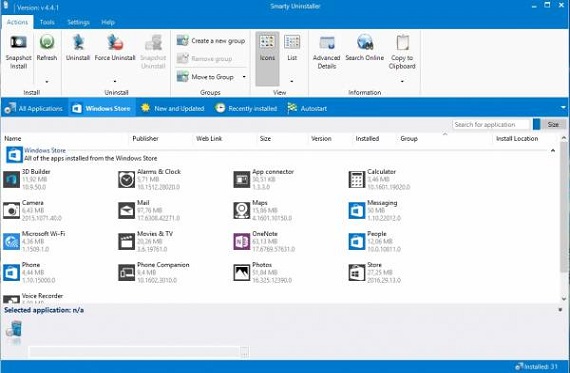Image resolution: width=570 pixels, height=373 pixels.
Task: Select the Alarms & Clock app
Action: click(149, 179)
